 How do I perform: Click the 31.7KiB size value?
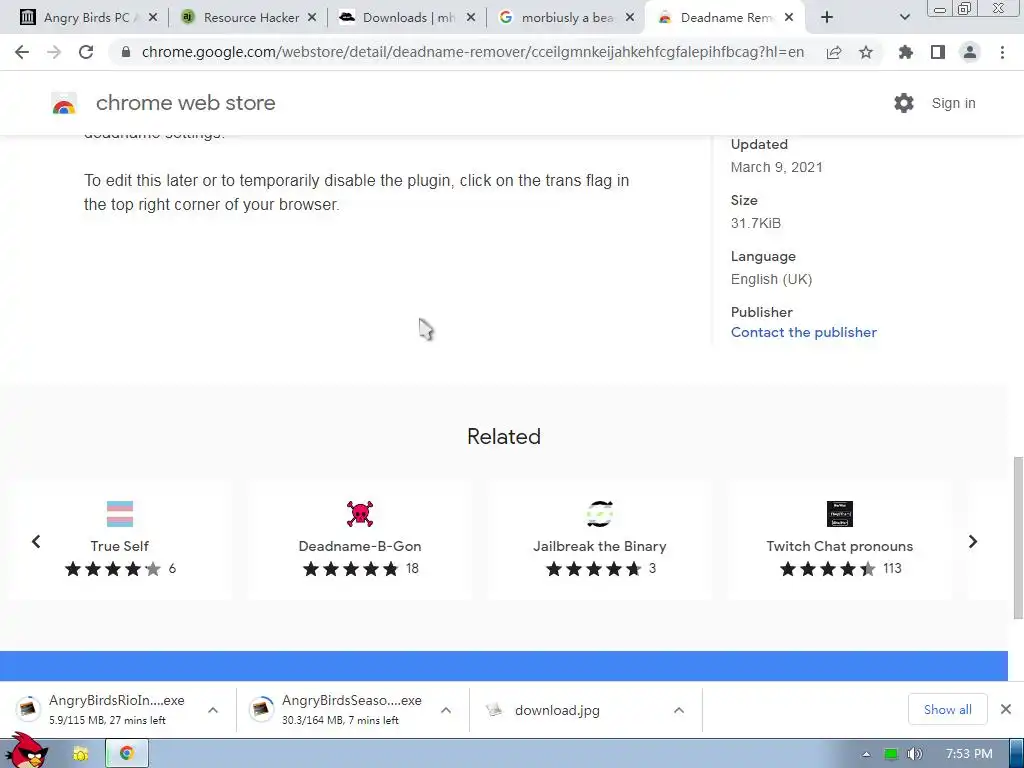pyautogui.click(x=756, y=223)
